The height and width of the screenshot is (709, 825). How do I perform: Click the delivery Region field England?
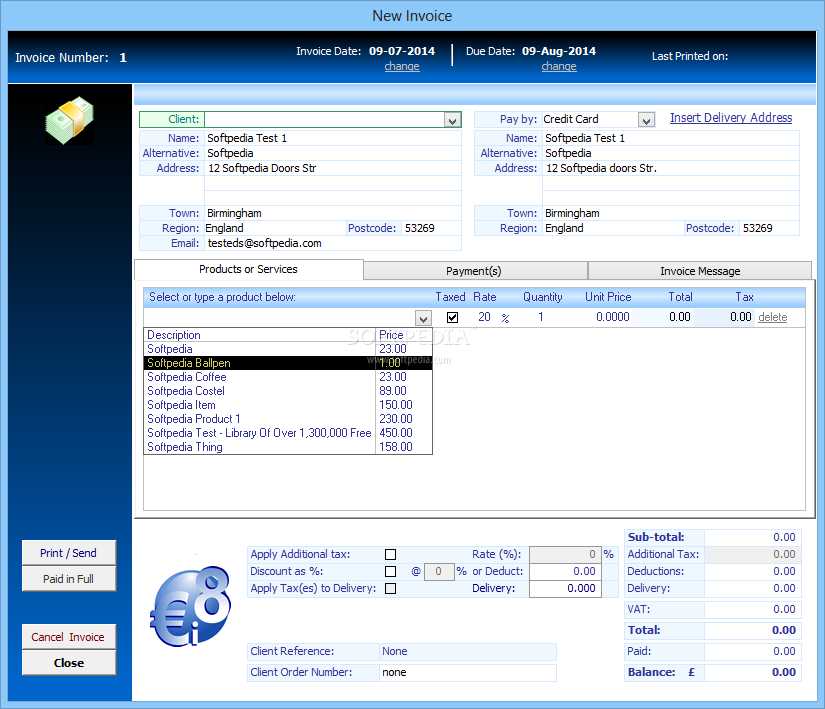[613, 228]
